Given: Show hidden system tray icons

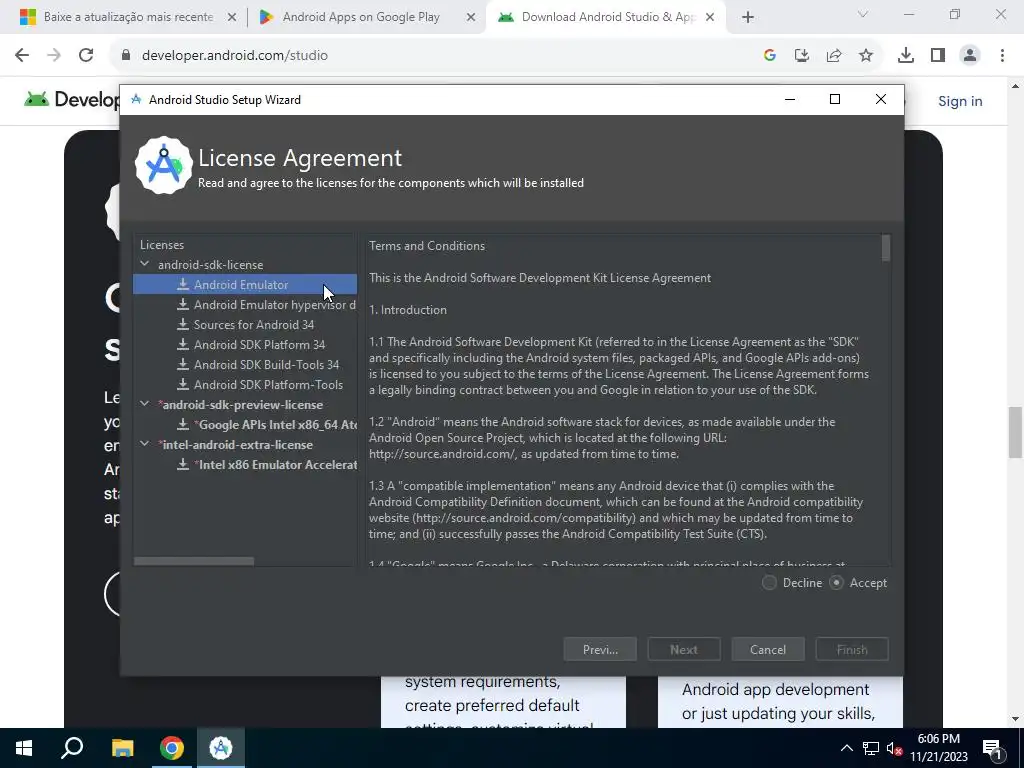Looking at the screenshot, I should (x=846, y=748).
